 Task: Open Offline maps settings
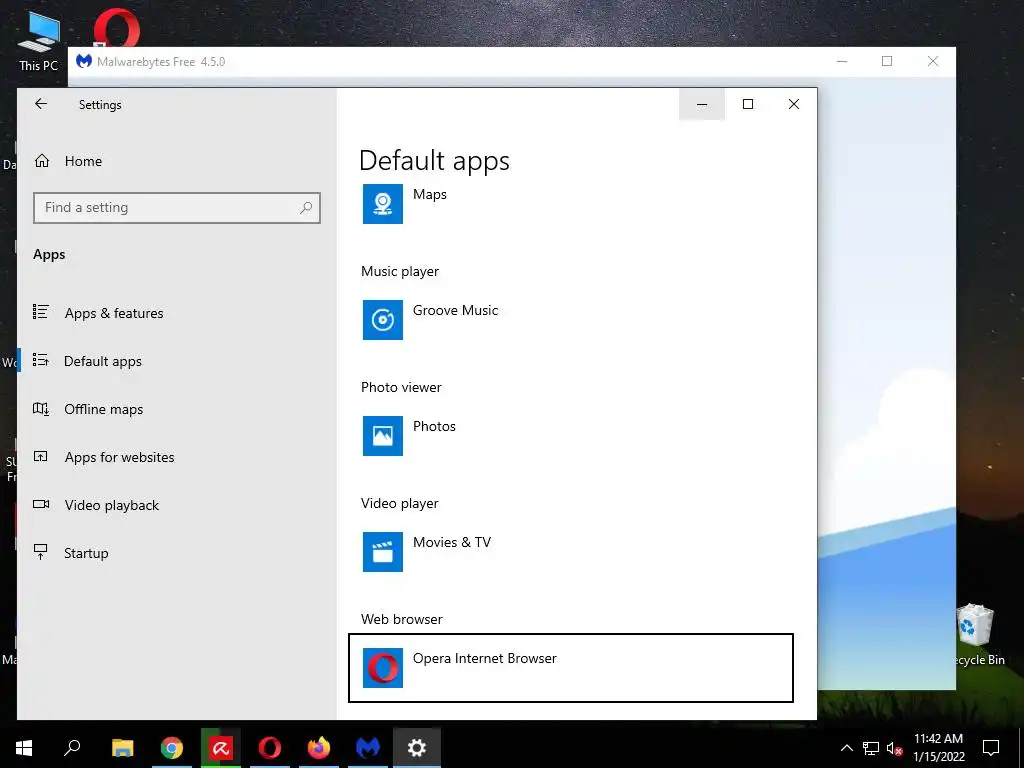[x=103, y=409]
